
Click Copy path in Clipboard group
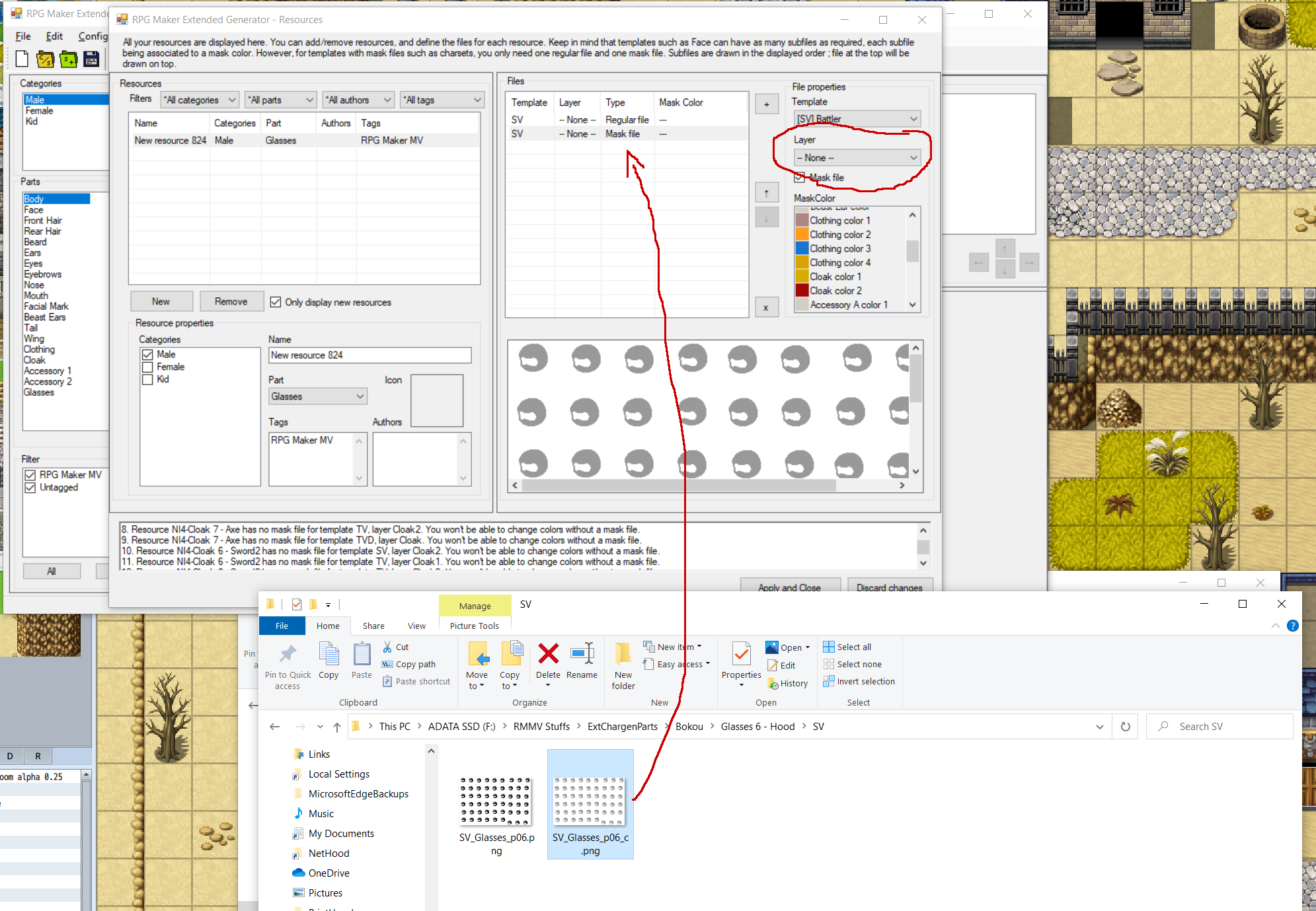tap(409, 664)
